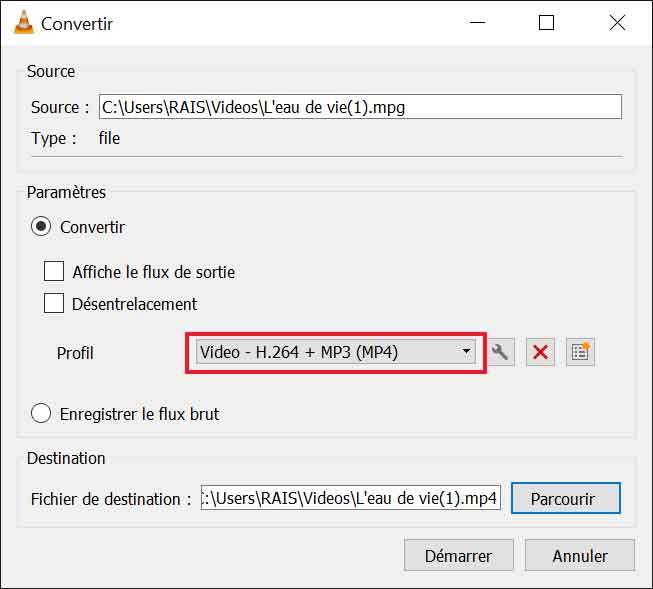The height and width of the screenshot is (589, 653).
Task: Create a new profile icon
Action: point(580,352)
